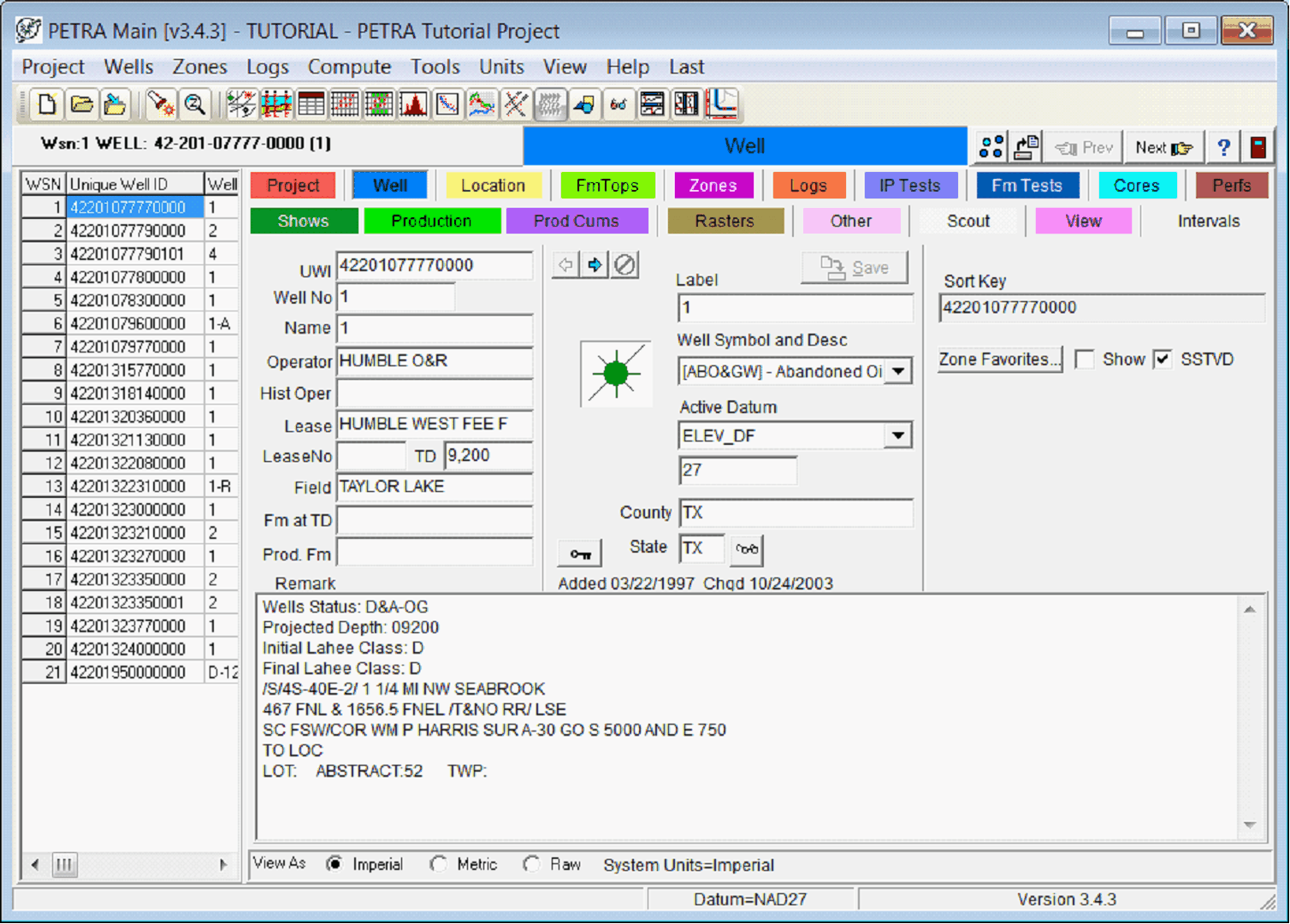Click the flashlight search icon in toolbar

coord(160,104)
